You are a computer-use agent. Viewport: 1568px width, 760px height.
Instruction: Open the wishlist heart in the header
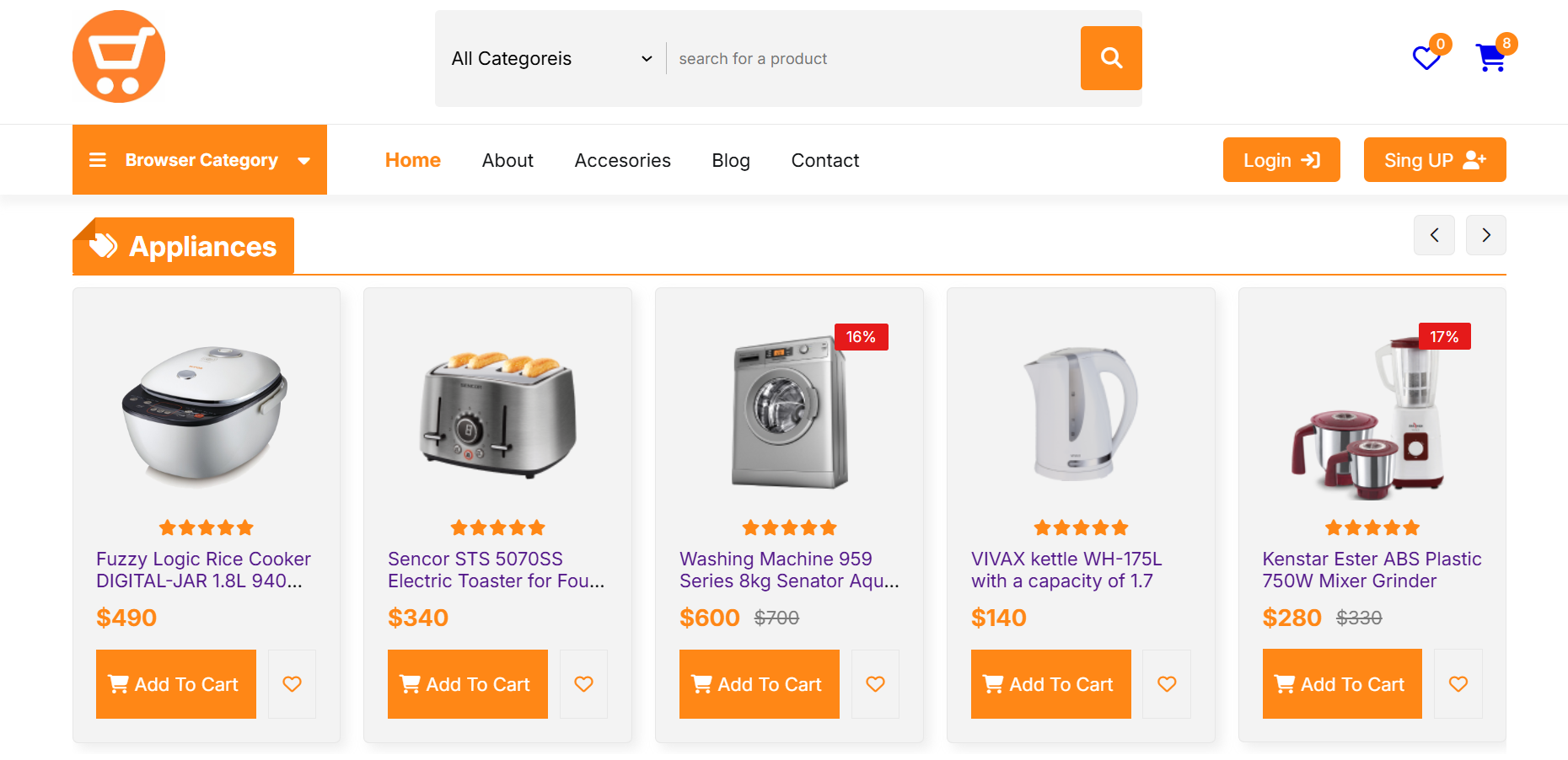[1426, 59]
